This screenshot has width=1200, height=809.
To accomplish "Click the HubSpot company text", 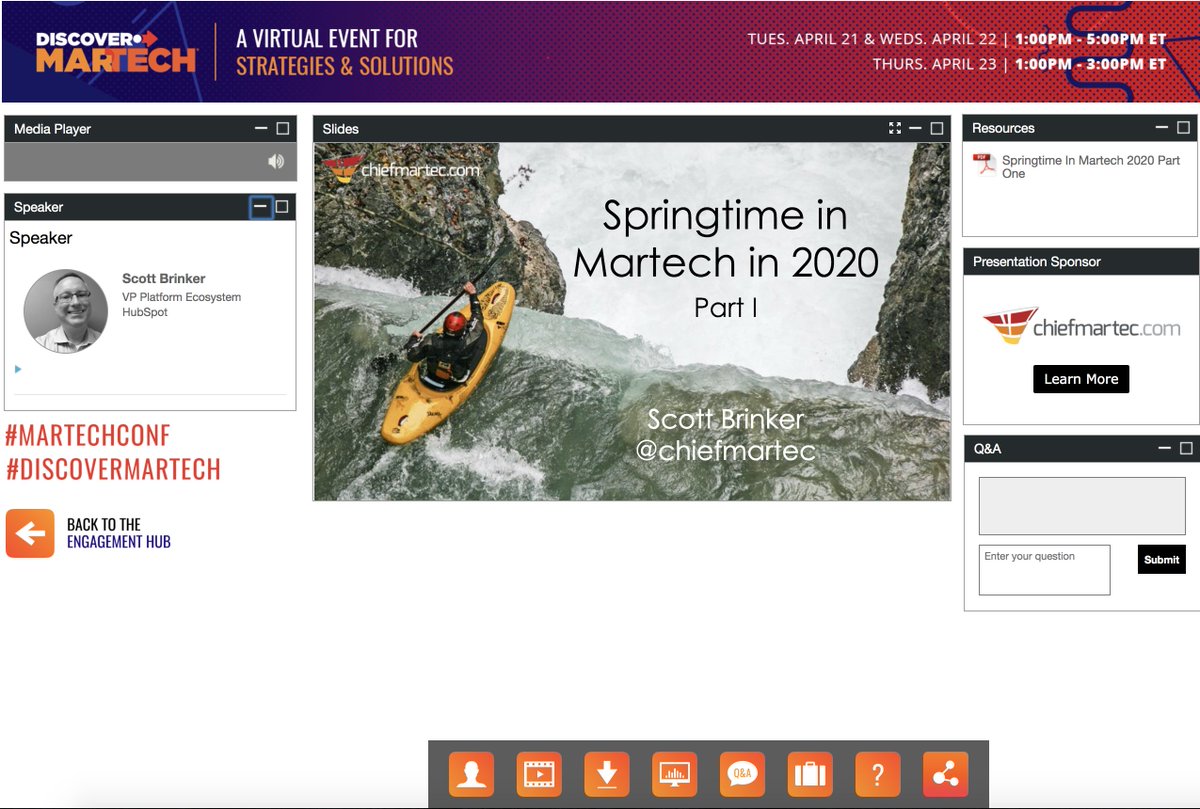I will pyautogui.click(x=145, y=312).
